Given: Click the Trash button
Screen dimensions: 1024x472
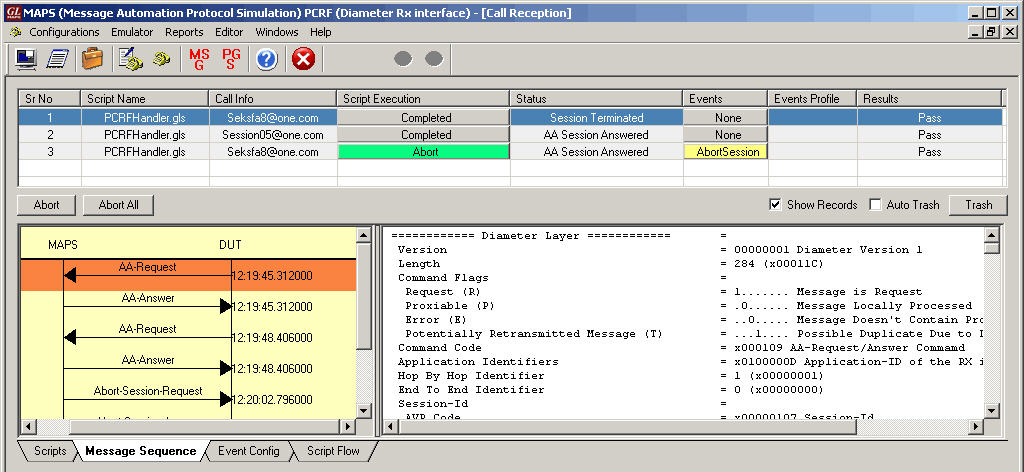Looking at the screenshot, I should pyautogui.click(x=978, y=205).
